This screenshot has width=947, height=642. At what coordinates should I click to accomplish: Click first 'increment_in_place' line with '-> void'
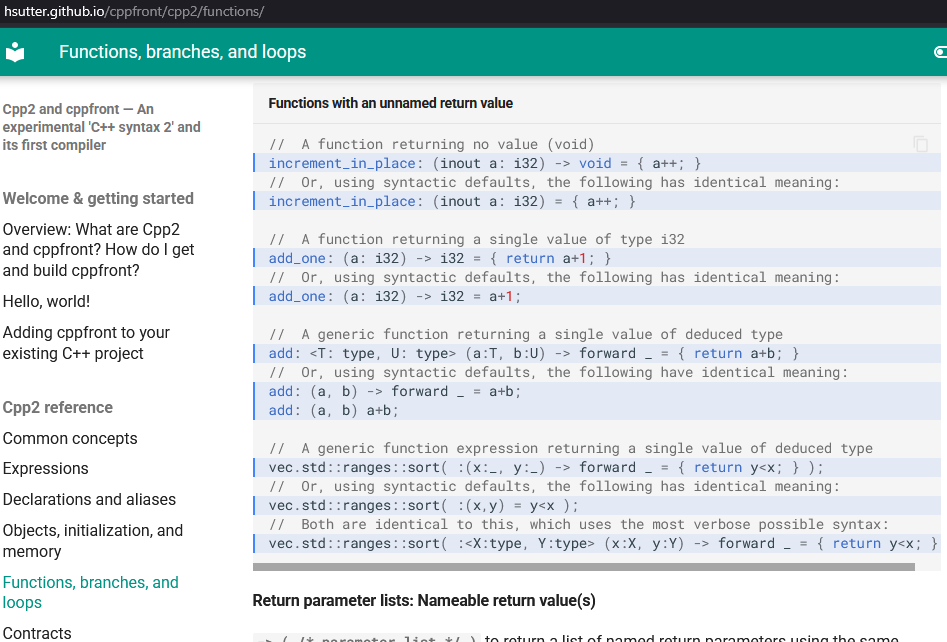click(484, 164)
